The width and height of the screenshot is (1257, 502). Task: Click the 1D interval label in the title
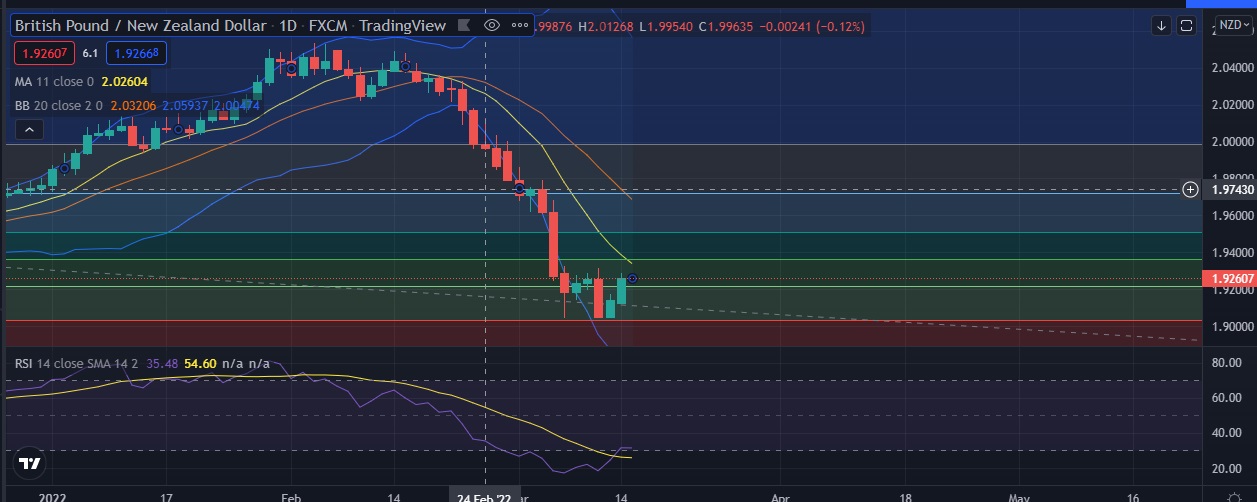click(x=288, y=25)
